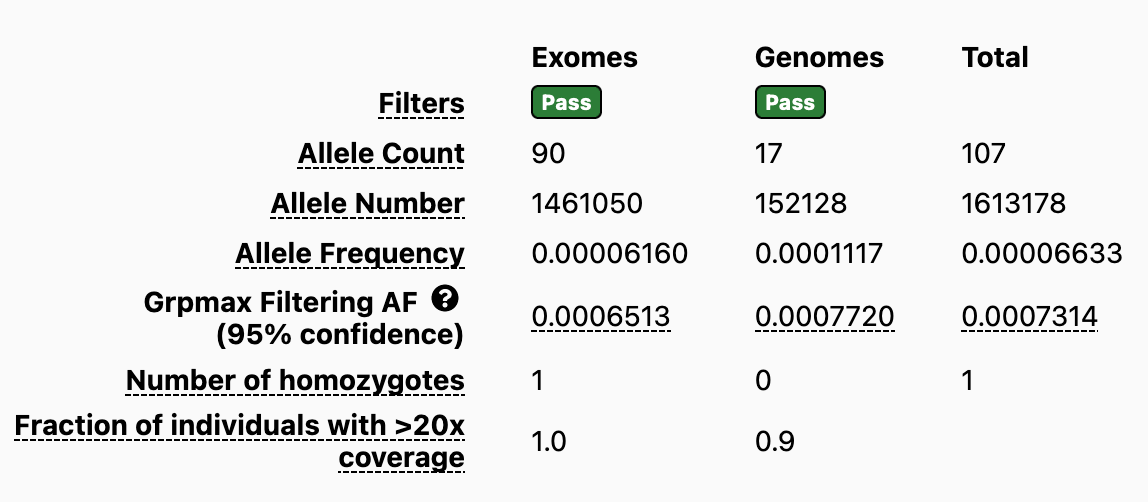This screenshot has width=1148, height=502.
Task: Click the Allele Frequency label
Action: [x=350, y=254]
